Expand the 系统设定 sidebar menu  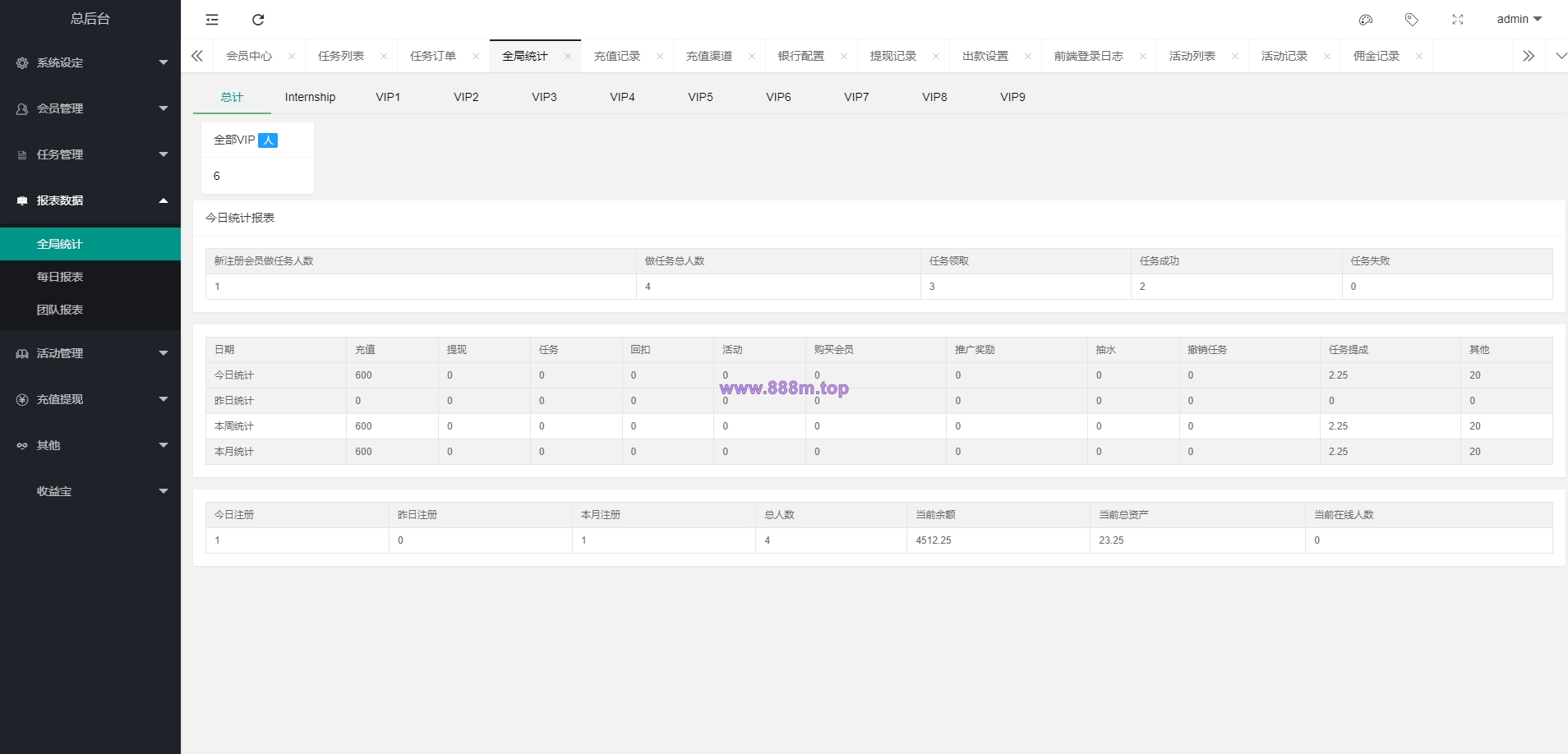click(x=90, y=62)
